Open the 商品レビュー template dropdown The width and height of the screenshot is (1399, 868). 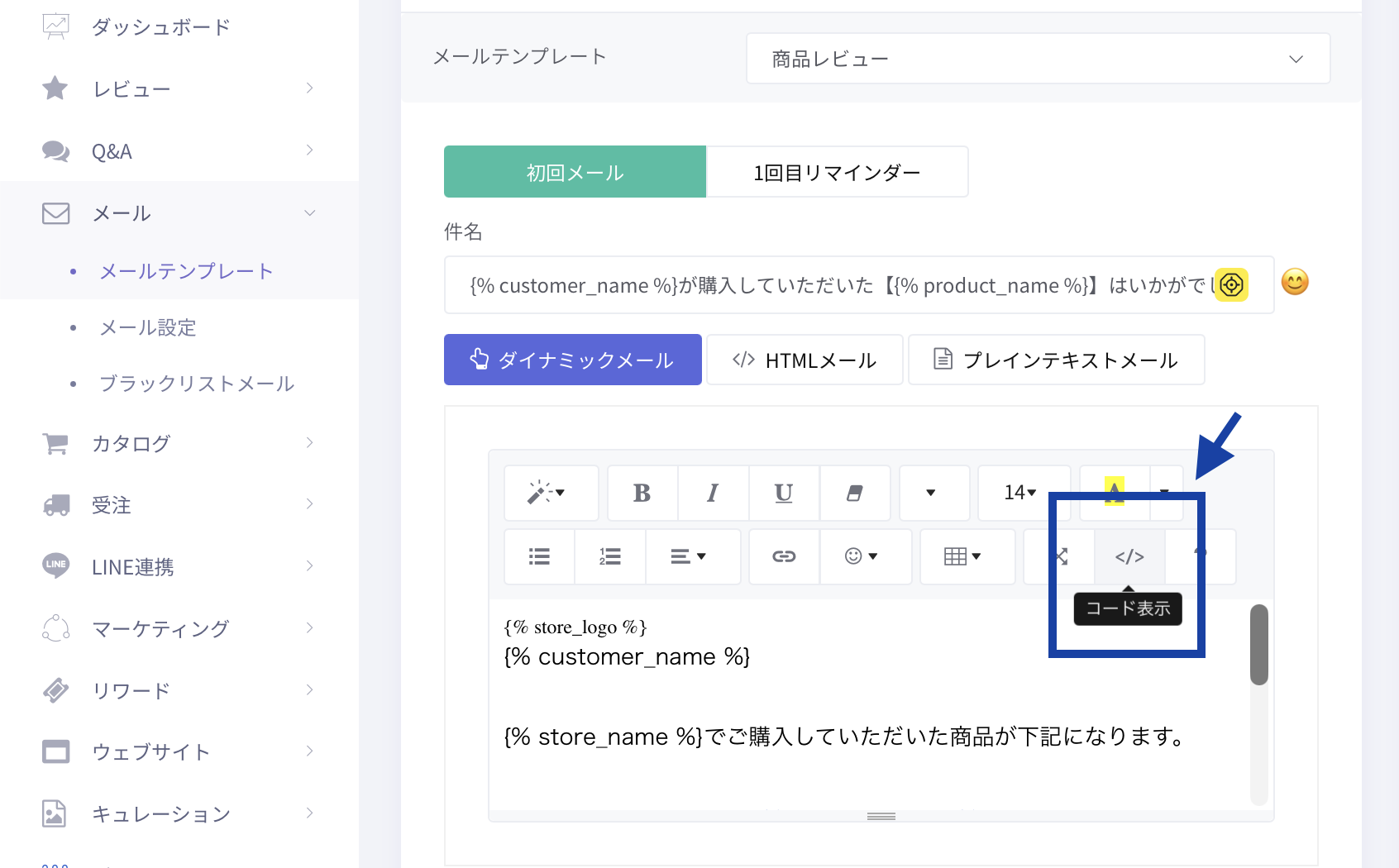click(x=1038, y=59)
